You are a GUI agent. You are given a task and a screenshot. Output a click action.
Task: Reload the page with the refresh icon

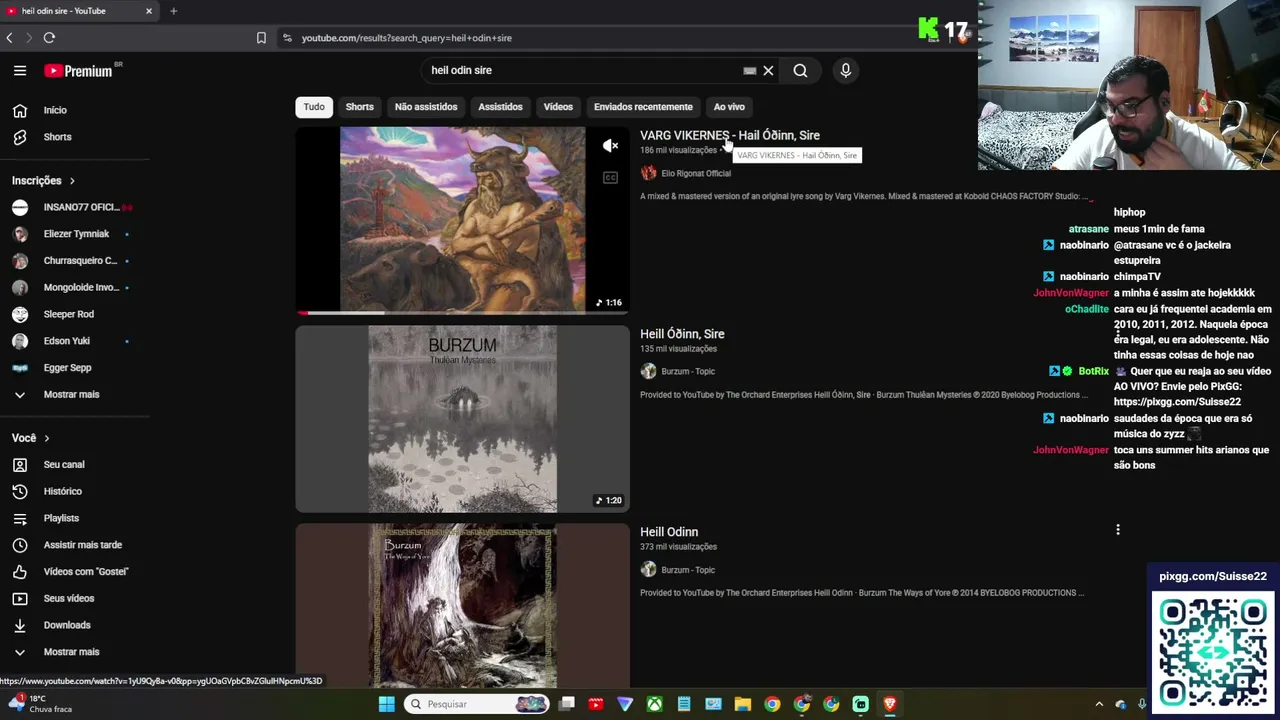[x=49, y=38]
